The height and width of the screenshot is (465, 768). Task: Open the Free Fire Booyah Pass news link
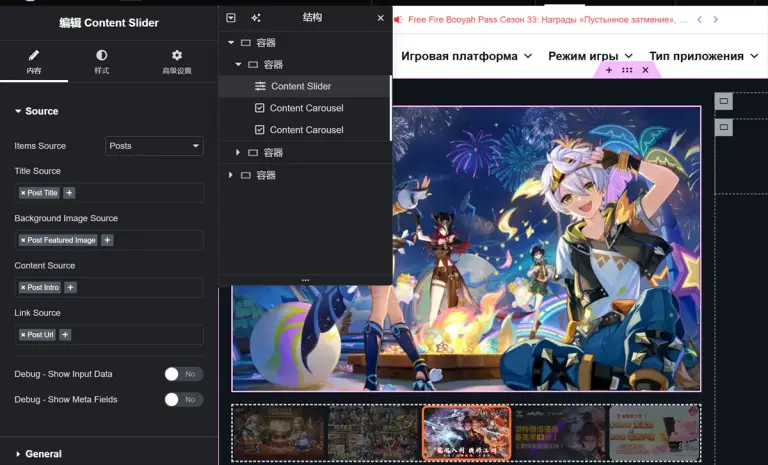(x=547, y=20)
